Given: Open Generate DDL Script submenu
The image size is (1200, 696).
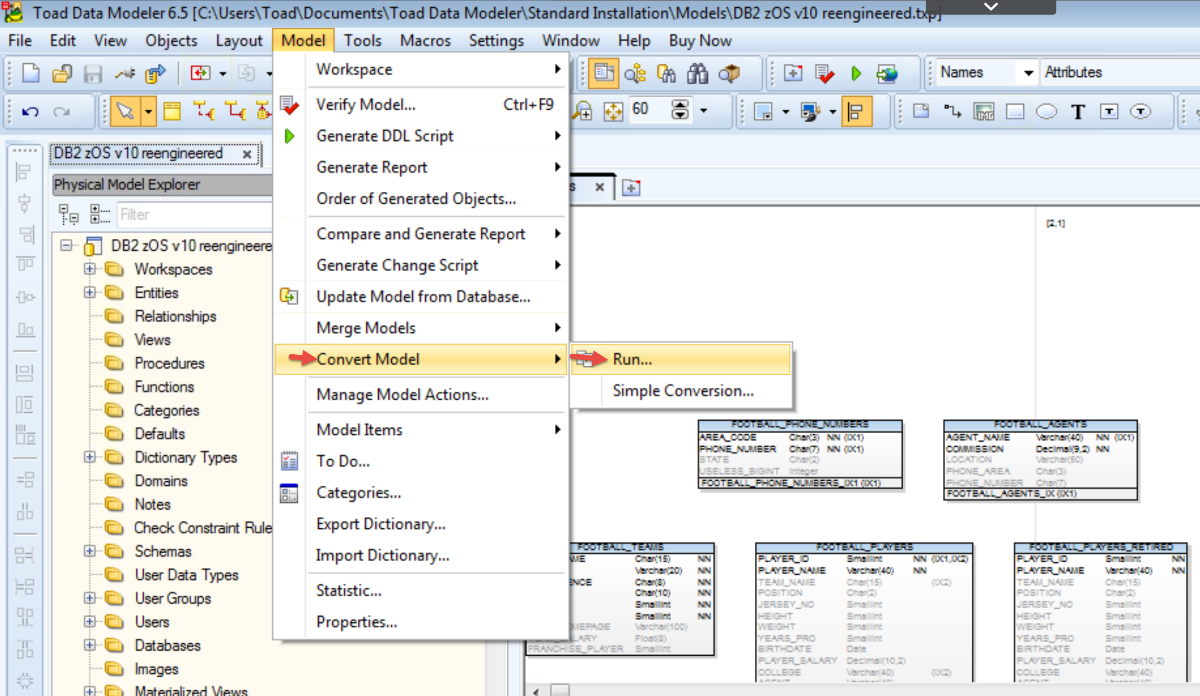Looking at the screenshot, I should point(422,136).
